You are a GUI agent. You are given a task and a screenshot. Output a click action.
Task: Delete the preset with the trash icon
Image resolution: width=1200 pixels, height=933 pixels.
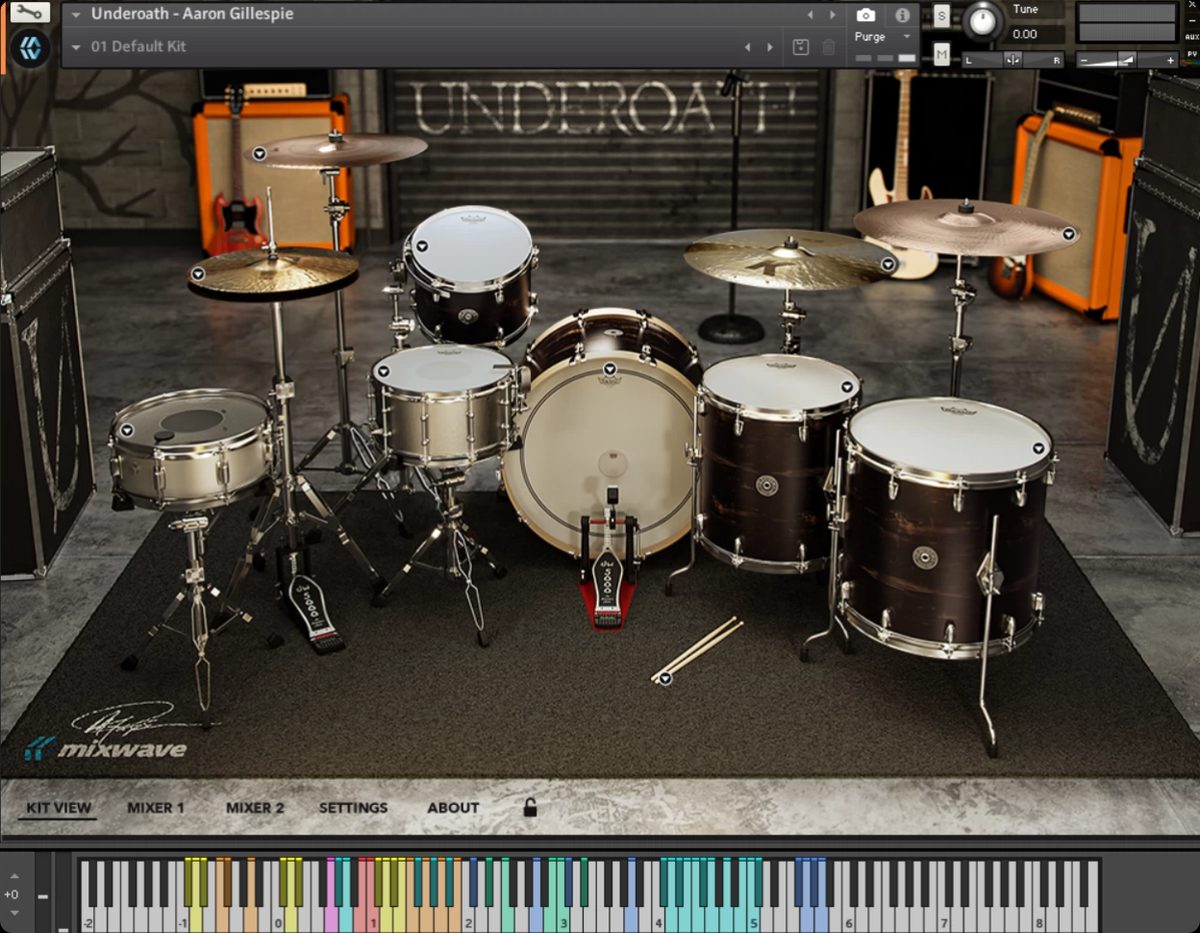point(828,47)
